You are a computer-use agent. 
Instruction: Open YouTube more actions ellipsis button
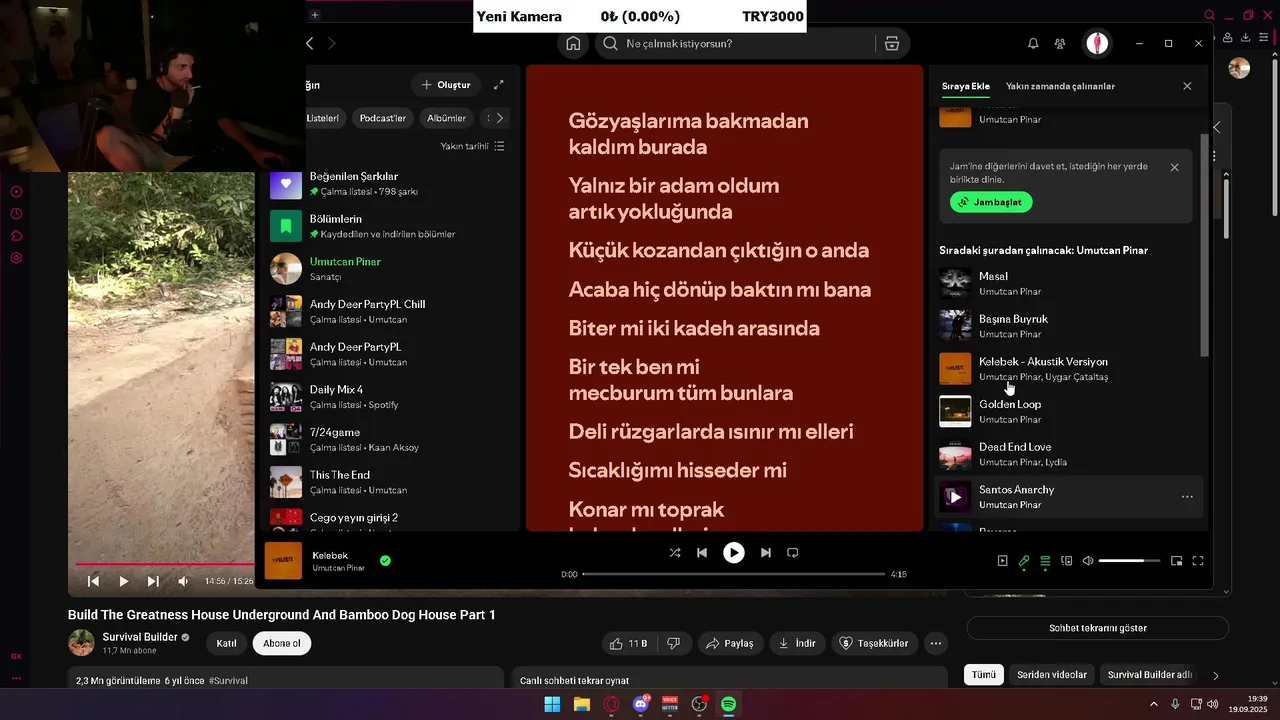coord(935,643)
